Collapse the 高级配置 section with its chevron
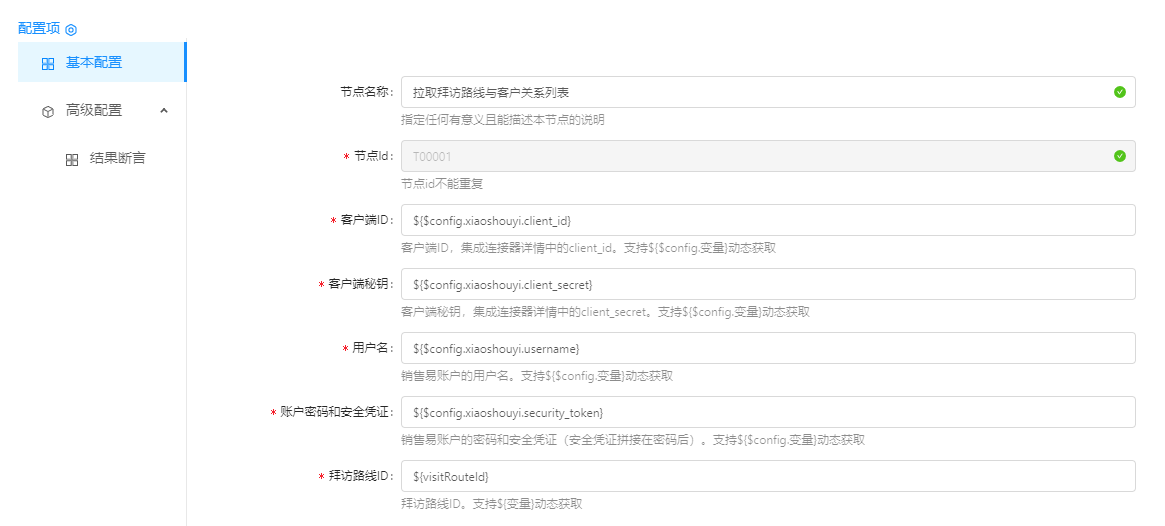The height and width of the screenshot is (526, 1165). 164,111
